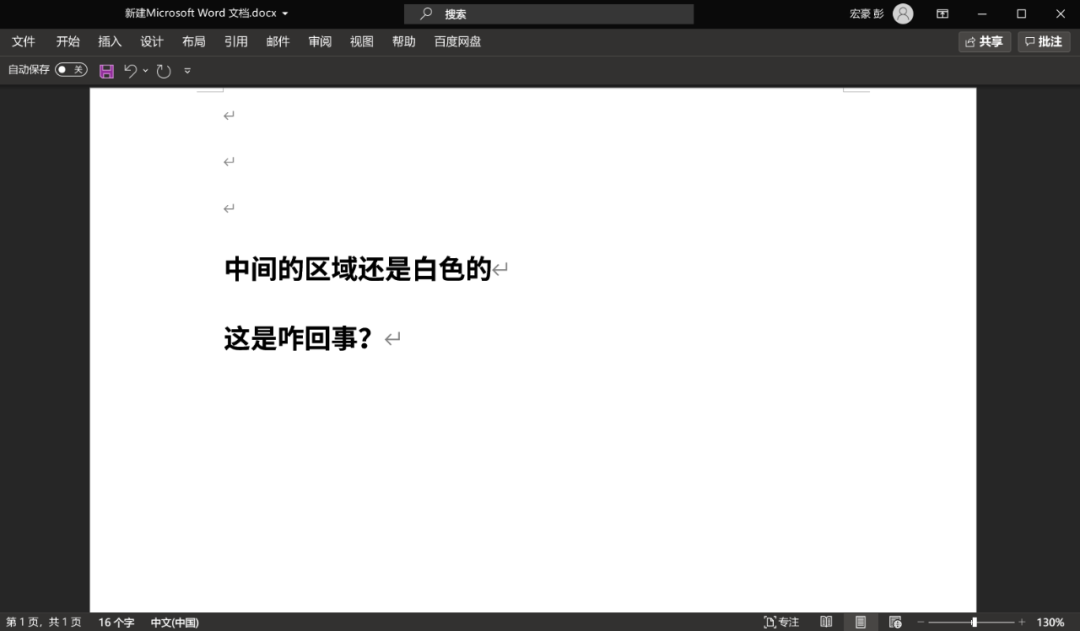Click in text 中间的区域还是白色的
Image resolution: width=1080 pixels, height=631 pixels.
coord(357,269)
